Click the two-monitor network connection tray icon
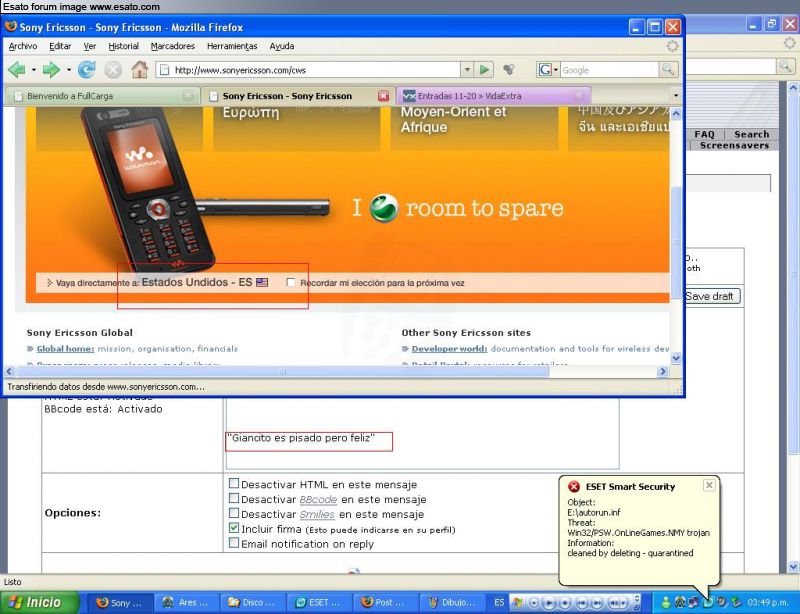The width and height of the screenshot is (800, 614). (693, 603)
